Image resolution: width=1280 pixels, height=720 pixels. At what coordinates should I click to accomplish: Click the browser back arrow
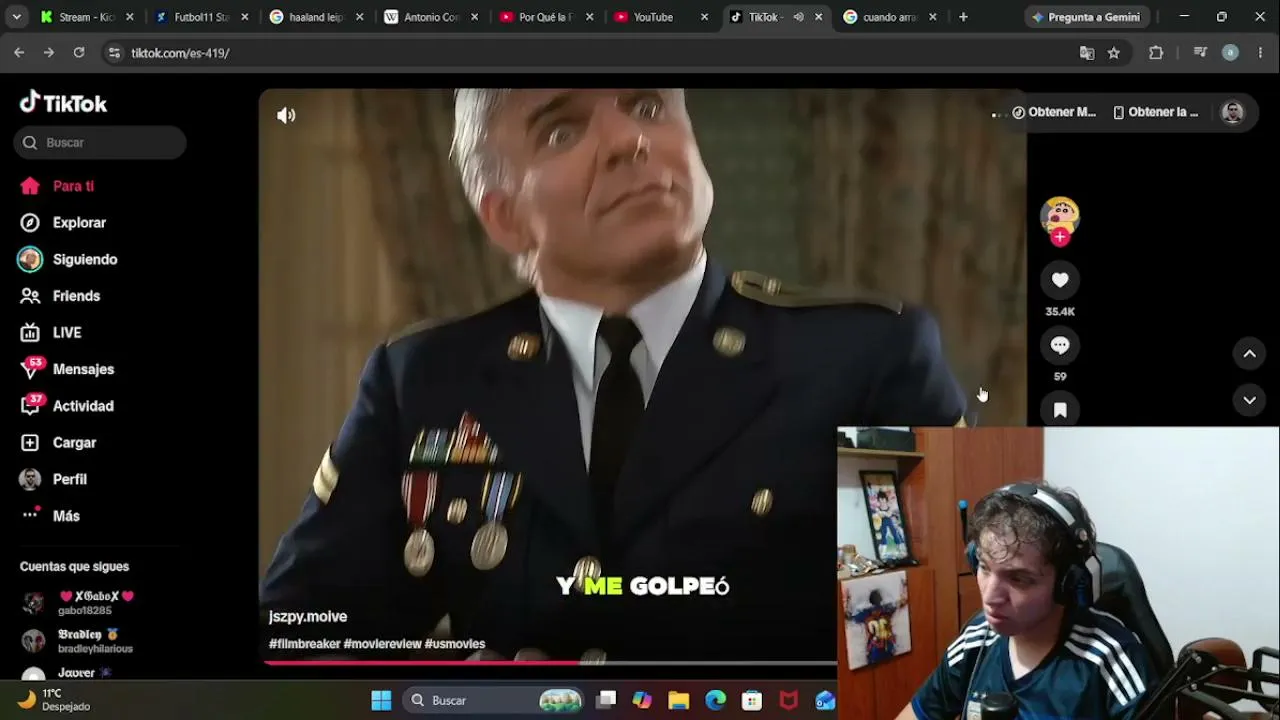[x=19, y=53]
